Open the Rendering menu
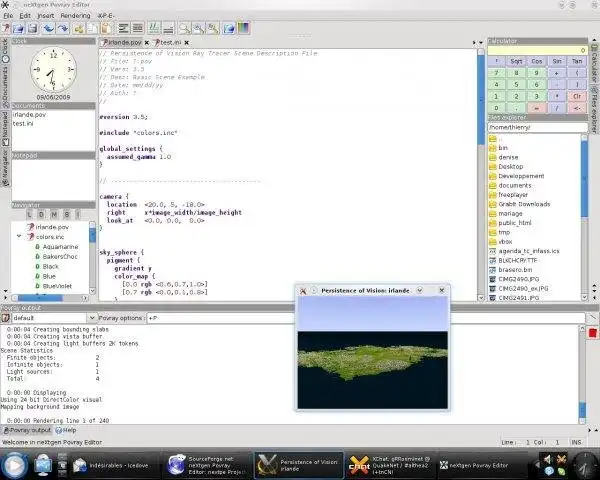Viewport: 600px width, 480px height. 74,15
